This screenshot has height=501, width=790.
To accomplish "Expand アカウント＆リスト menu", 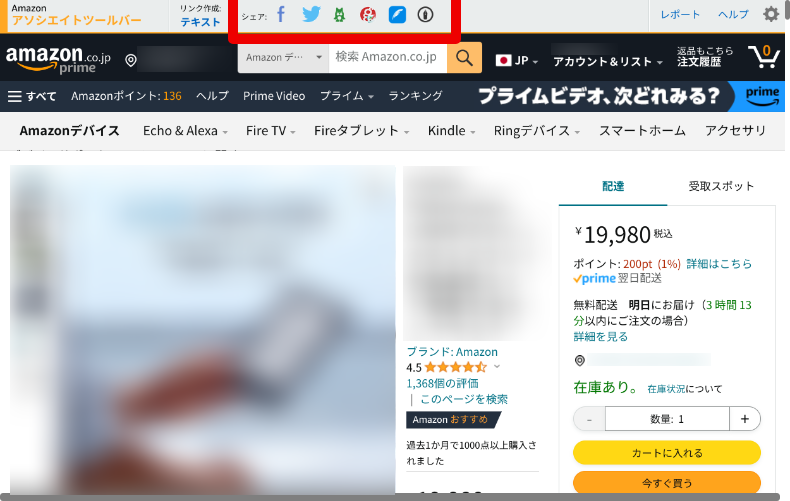I will [608, 61].
